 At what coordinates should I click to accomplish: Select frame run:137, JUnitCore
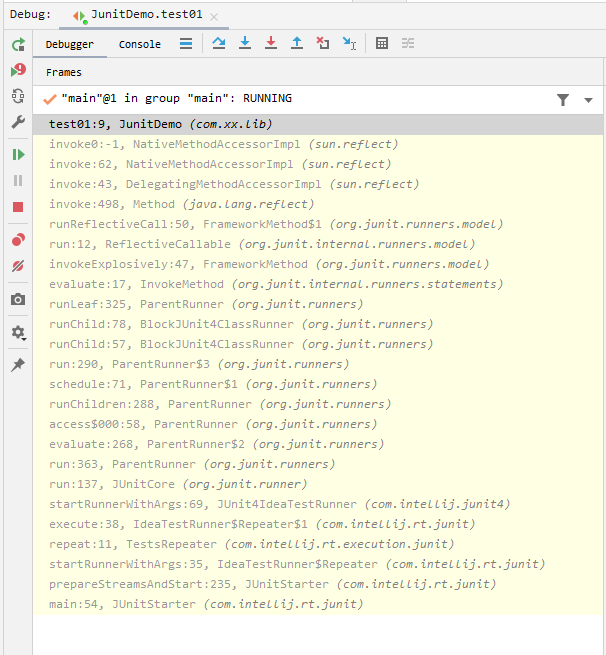click(x=318, y=485)
